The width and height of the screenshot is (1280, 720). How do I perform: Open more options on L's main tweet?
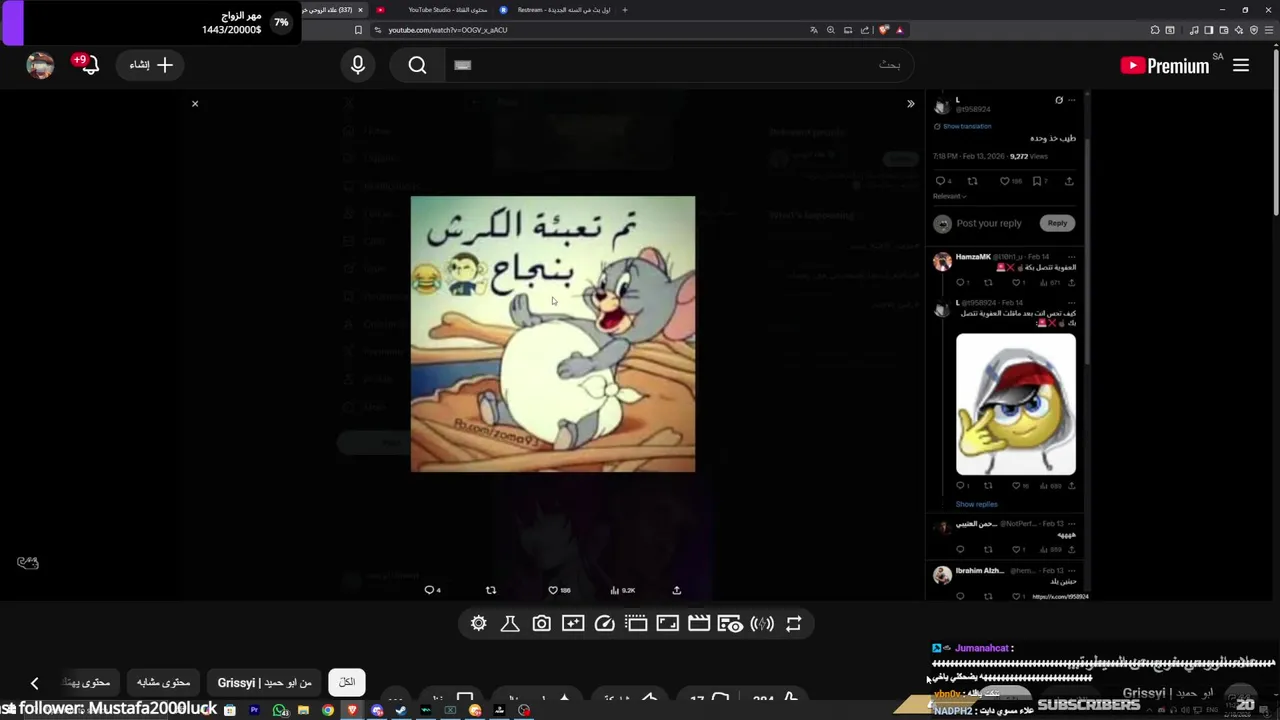(1072, 100)
